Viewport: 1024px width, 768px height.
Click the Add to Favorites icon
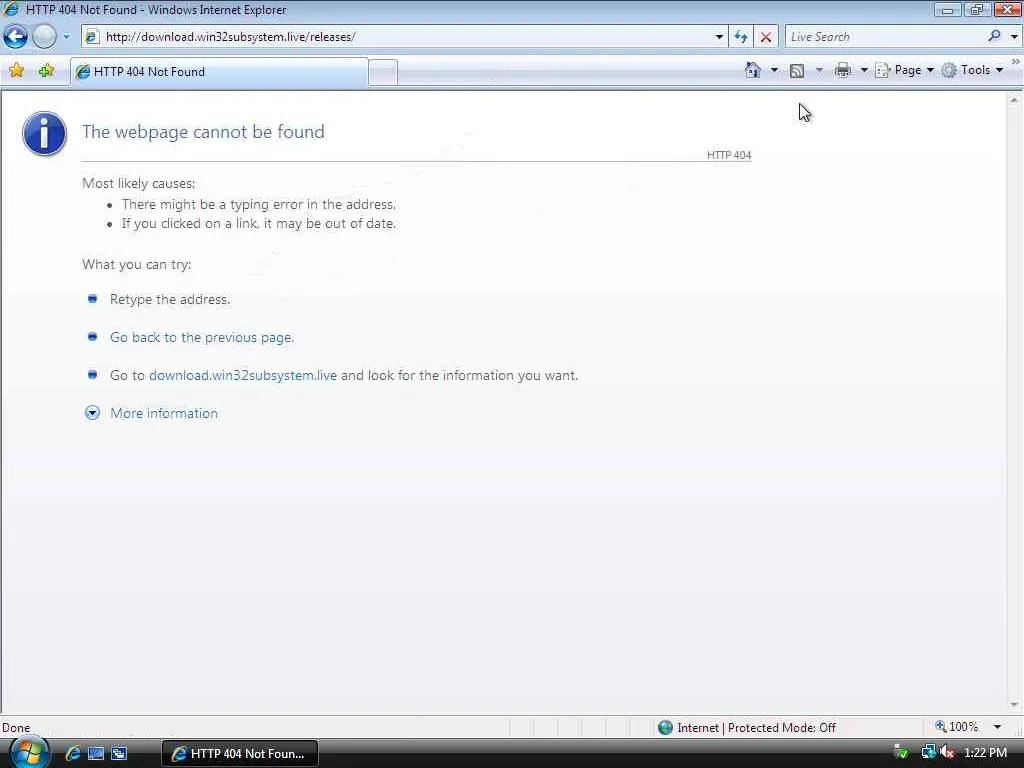pos(46,71)
